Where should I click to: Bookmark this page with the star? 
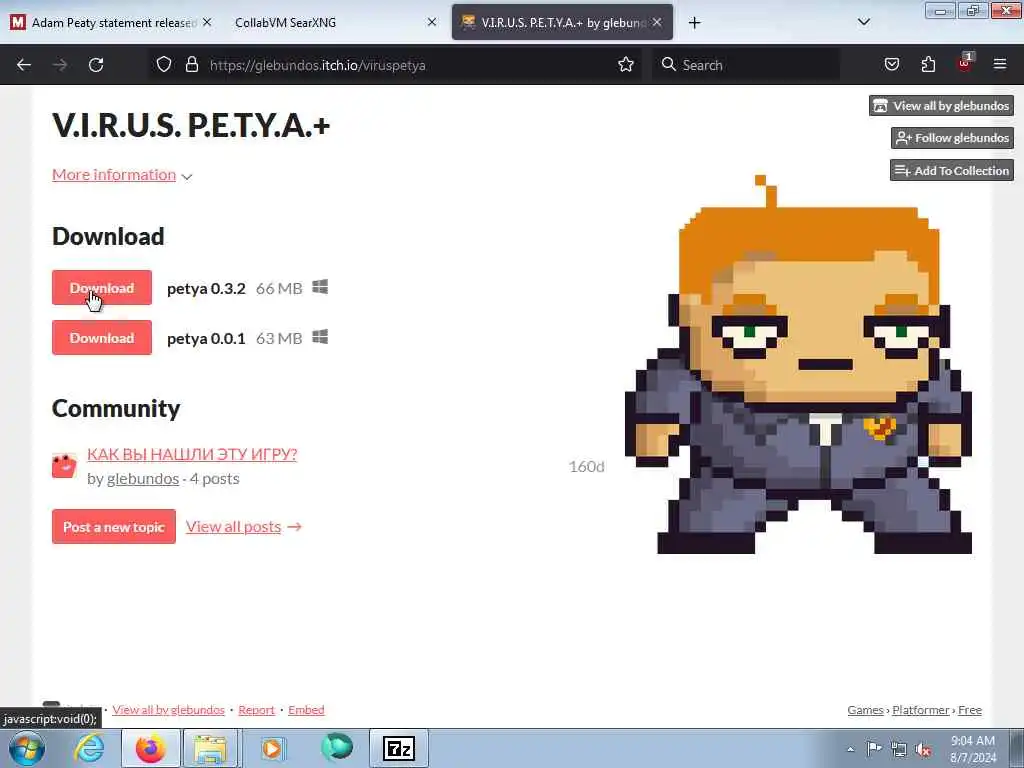626,65
